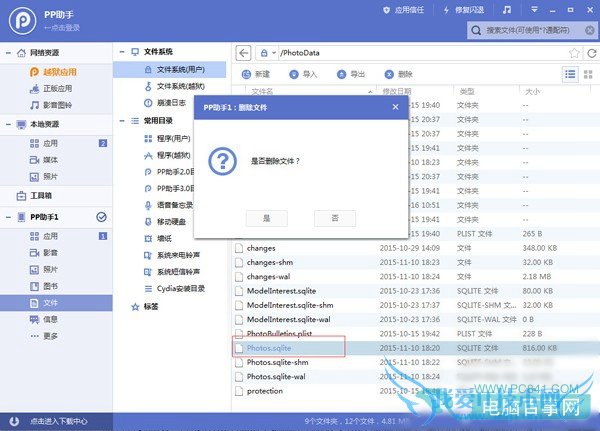Open Cydia安装目录
This screenshot has height=431, width=600.
(174, 289)
